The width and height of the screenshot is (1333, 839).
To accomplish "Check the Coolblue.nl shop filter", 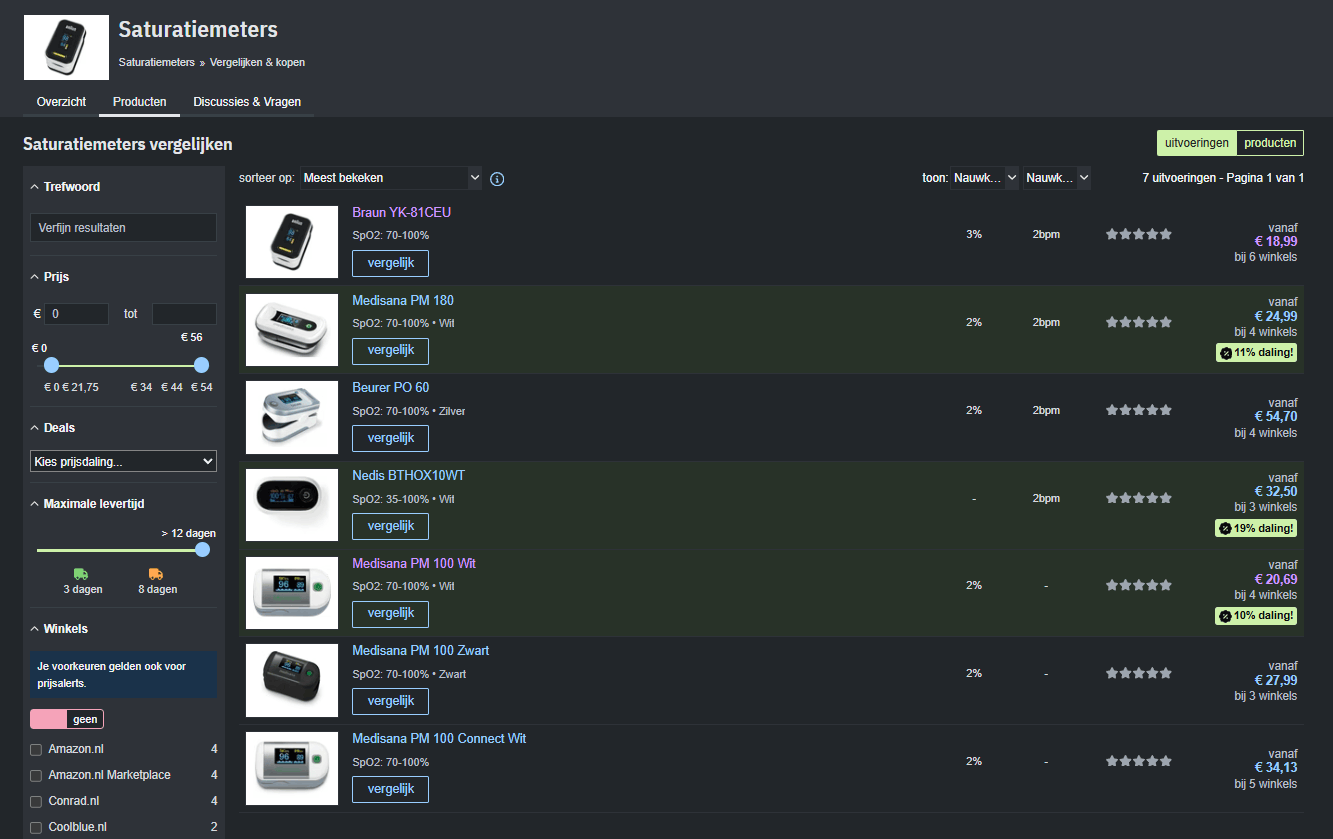I will pyautogui.click(x=36, y=827).
